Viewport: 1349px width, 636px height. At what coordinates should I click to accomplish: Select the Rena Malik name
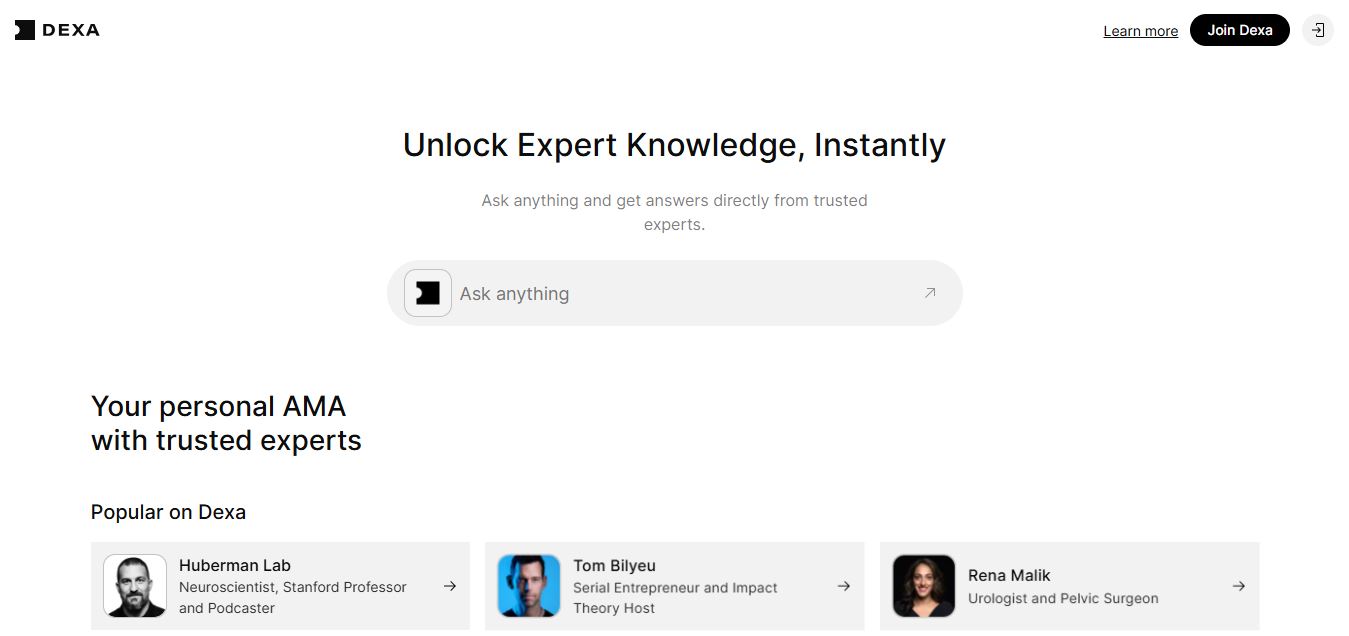(1009, 575)
